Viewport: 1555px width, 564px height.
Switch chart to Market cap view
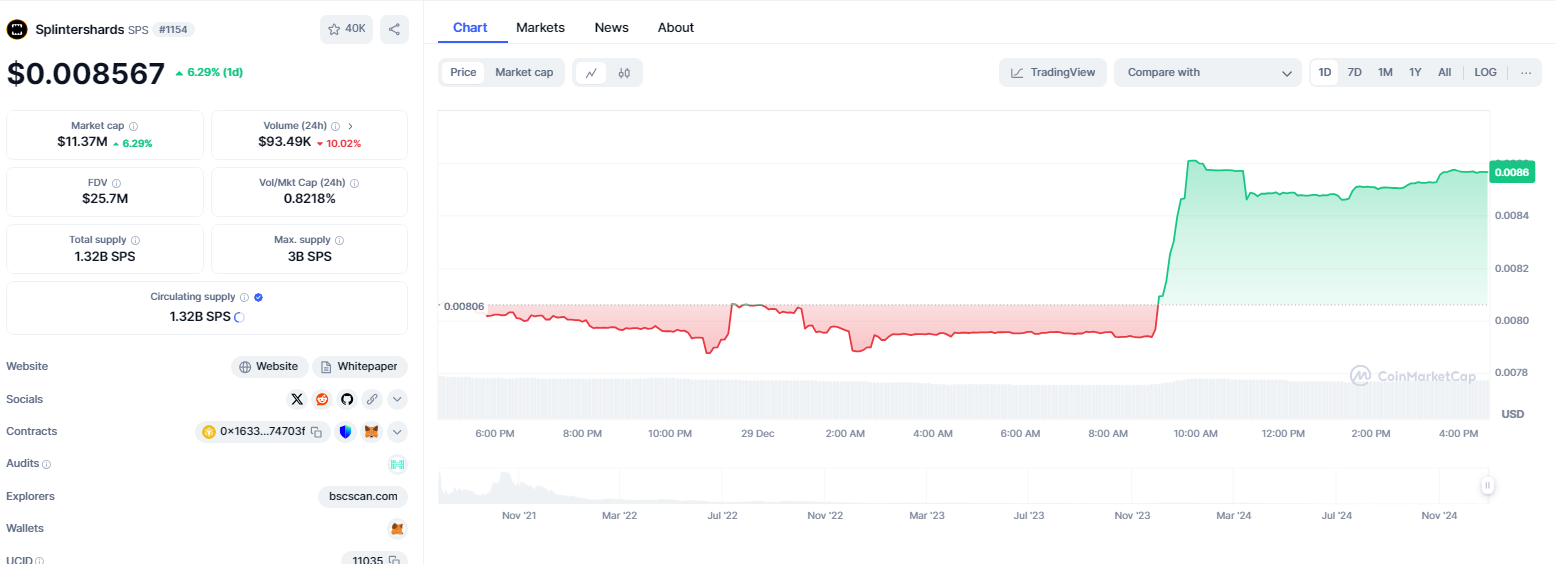(524, 72)
